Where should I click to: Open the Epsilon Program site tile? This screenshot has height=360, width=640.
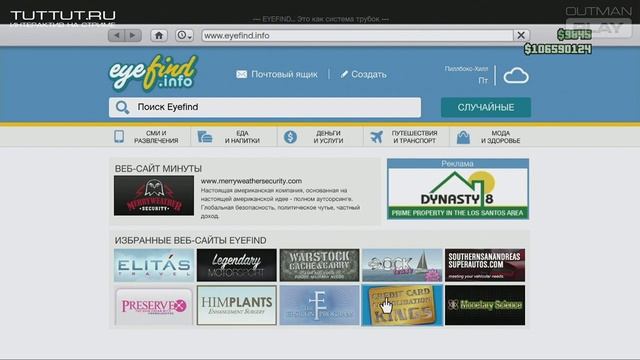pyautogui.click(x=320, y=305)
